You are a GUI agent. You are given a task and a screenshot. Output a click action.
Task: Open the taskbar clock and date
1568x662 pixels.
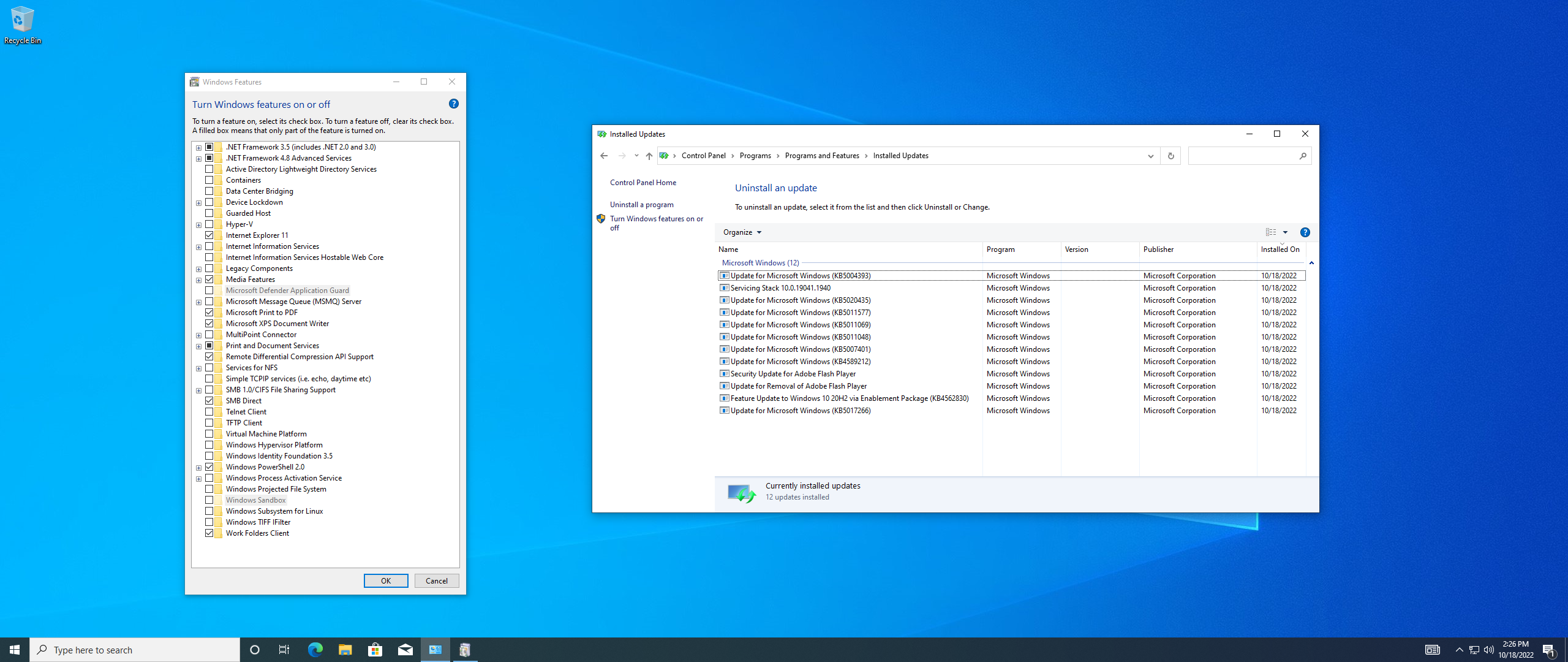click(1516, 650)
